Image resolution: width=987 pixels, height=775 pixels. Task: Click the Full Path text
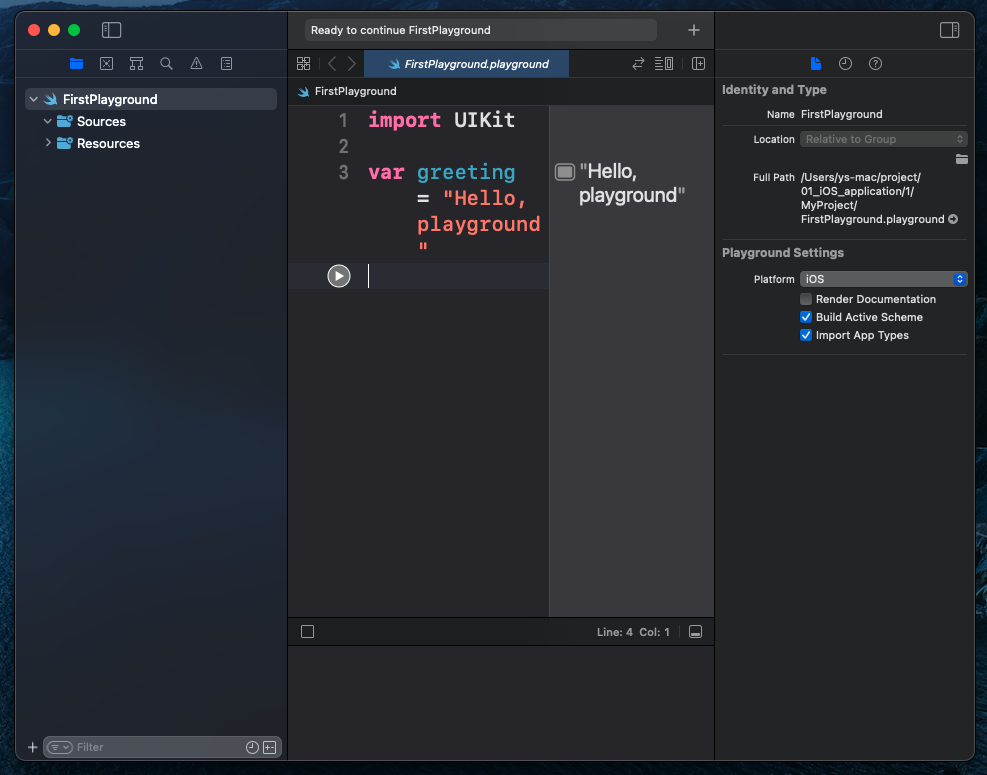tap(873, 198)
